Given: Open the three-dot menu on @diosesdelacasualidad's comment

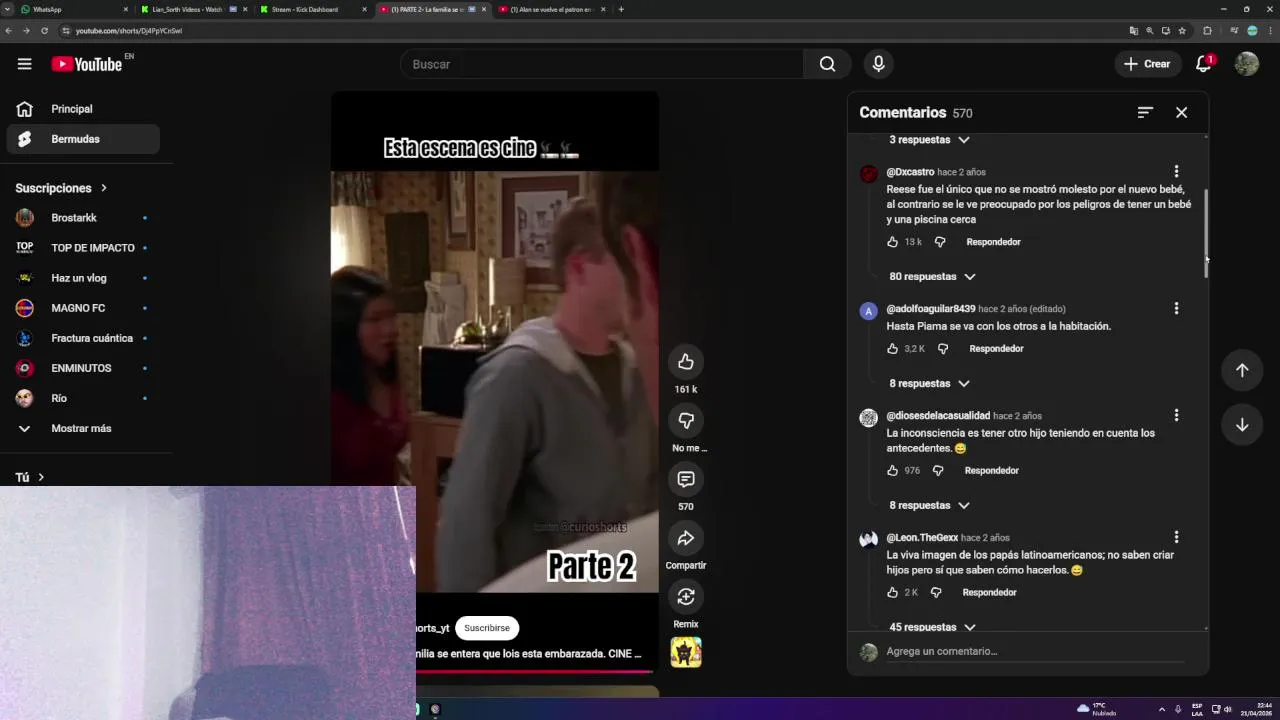Looking at the screenshot, I should [x=1176, y=415].
